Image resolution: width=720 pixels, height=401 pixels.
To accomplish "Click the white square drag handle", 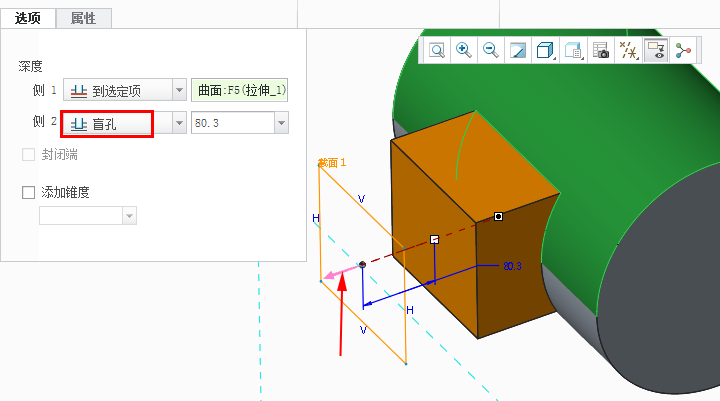I will click(434, 239).
